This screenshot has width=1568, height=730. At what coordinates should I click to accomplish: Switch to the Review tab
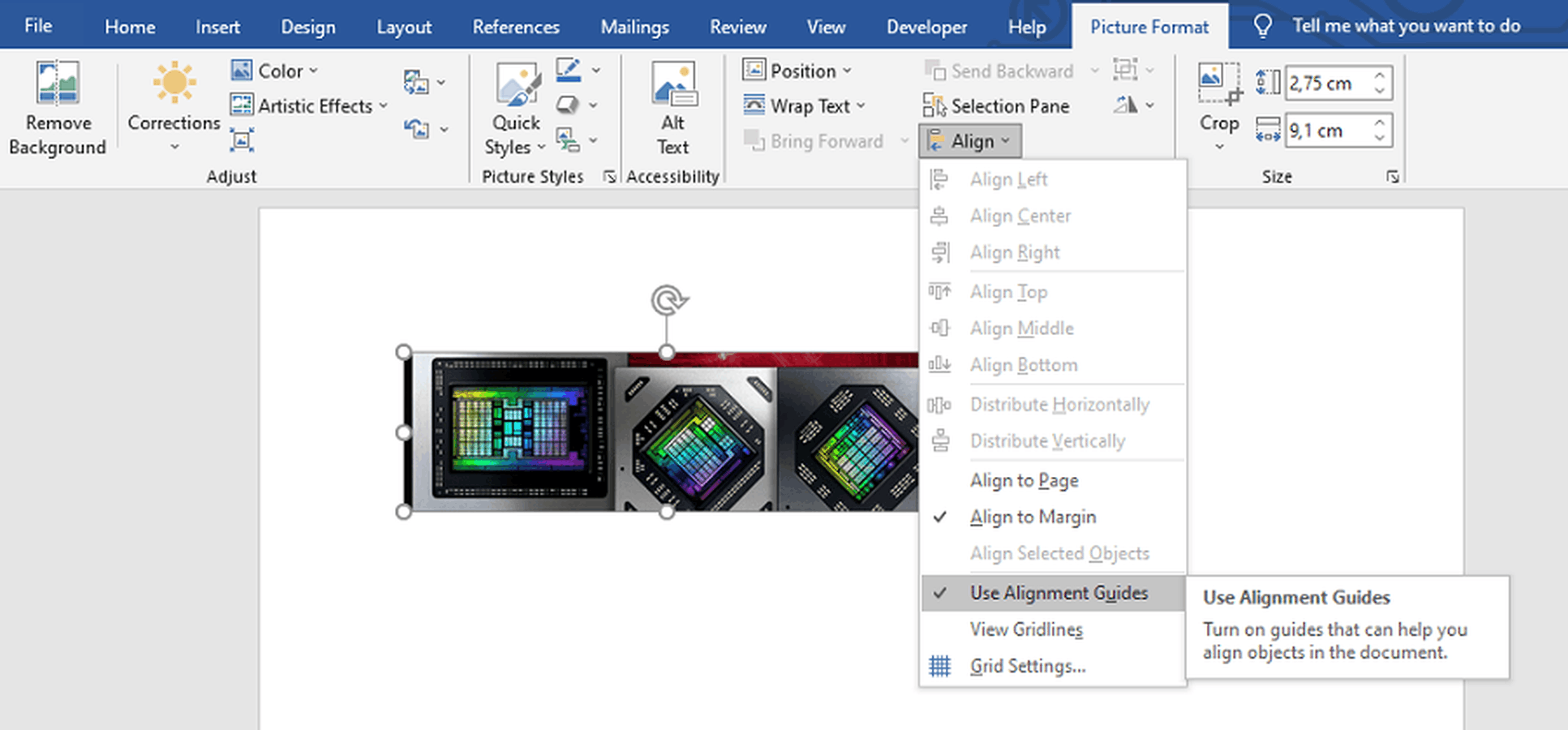(x=737, y=27)
